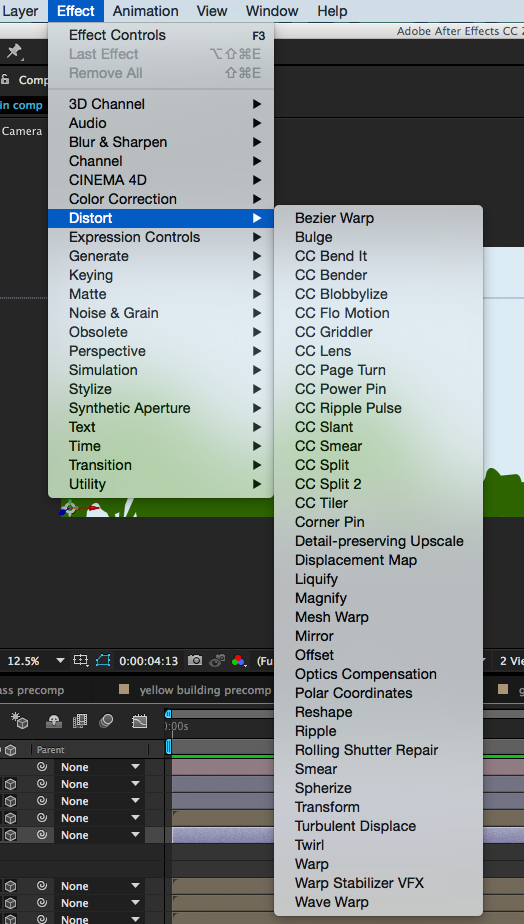This screenshot has height=924, width=524.
Task: Expand the Transition submenu
Action: click(x=161, y=465)
